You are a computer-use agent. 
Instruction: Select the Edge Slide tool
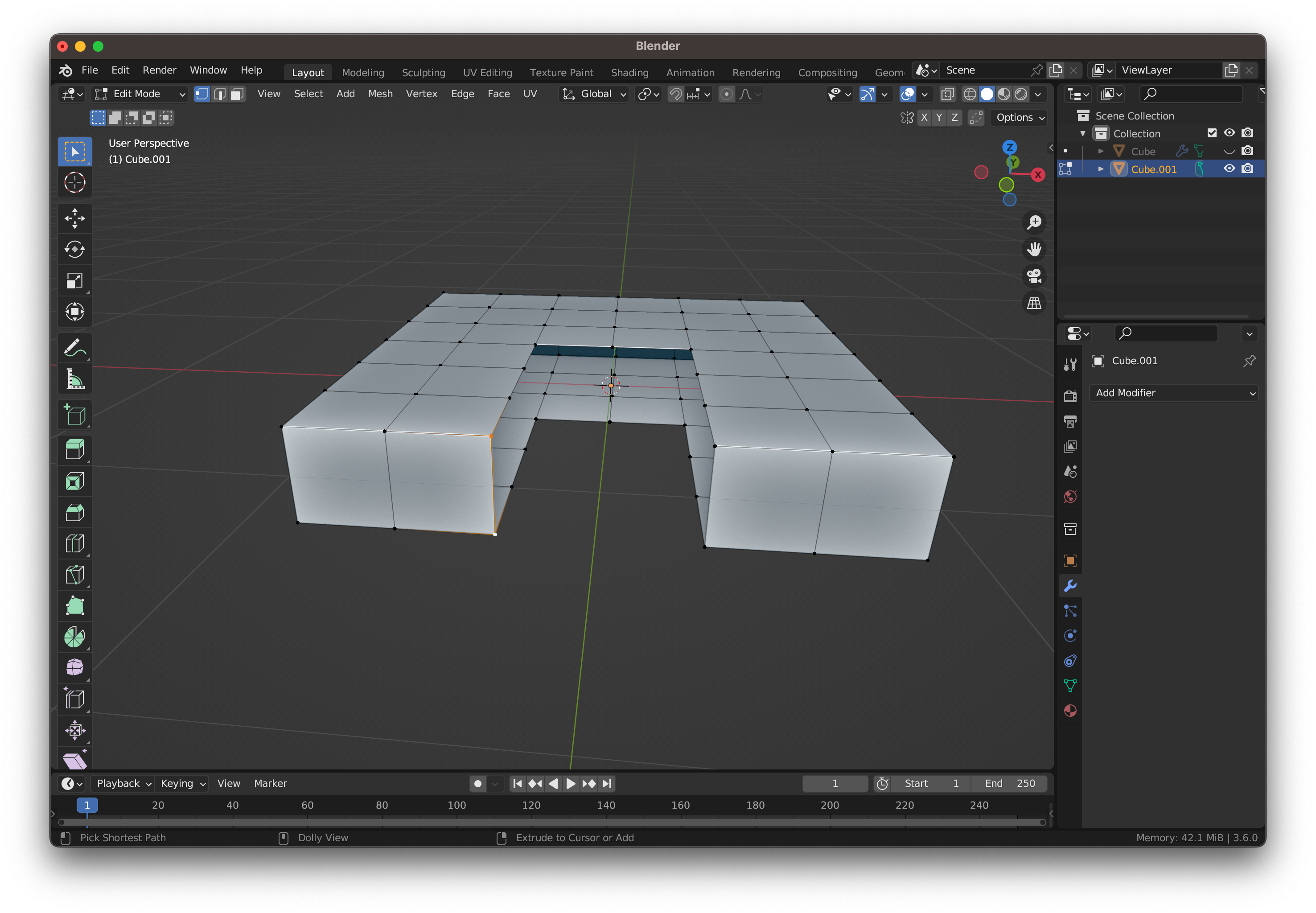[74, 699]
